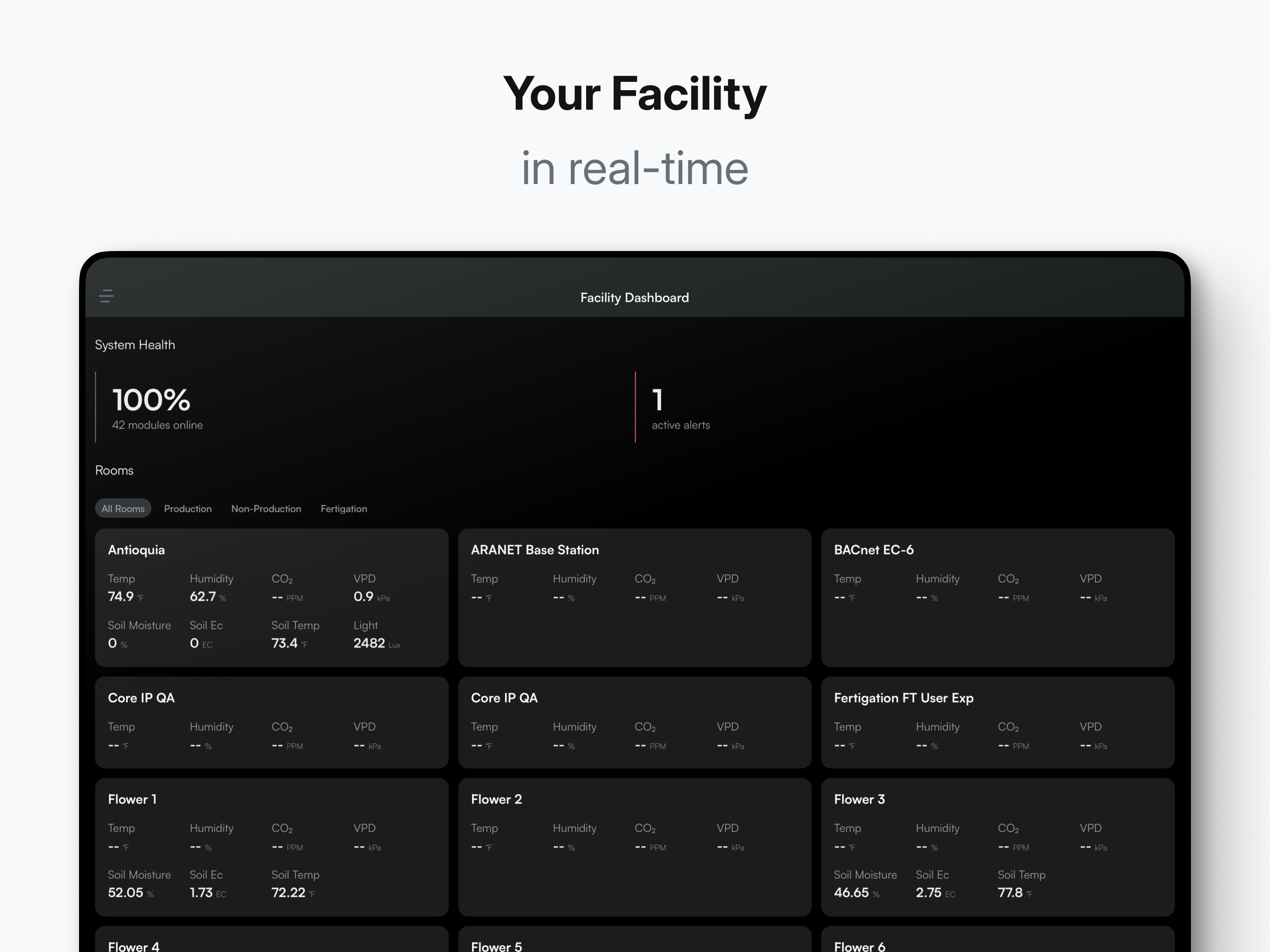1270x952 pixels.
Task: Open the BACnet EC-6 room card
Action: pyautogui.click(x=997, y=597)
